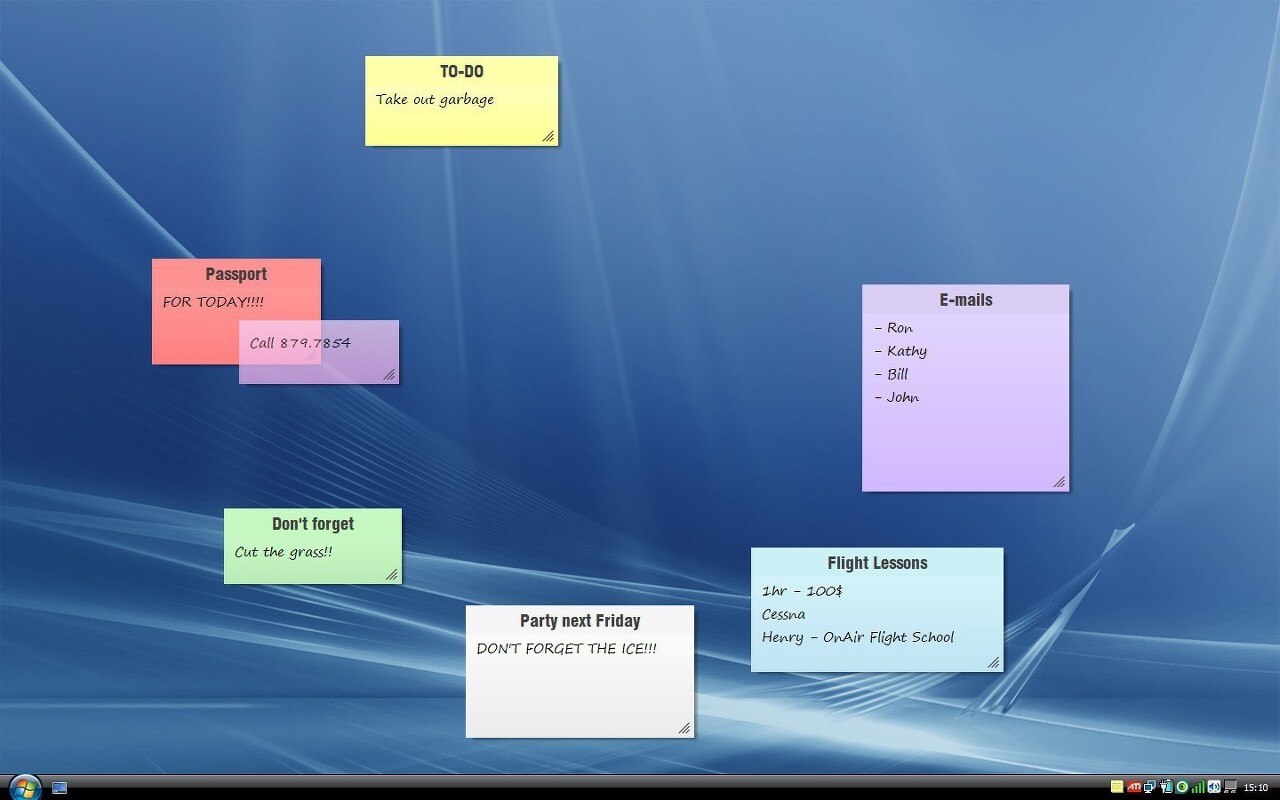The width and height of the screenshot is (1280, 800).
Task: Click the Passport note title
Action: tap(236, 274)
